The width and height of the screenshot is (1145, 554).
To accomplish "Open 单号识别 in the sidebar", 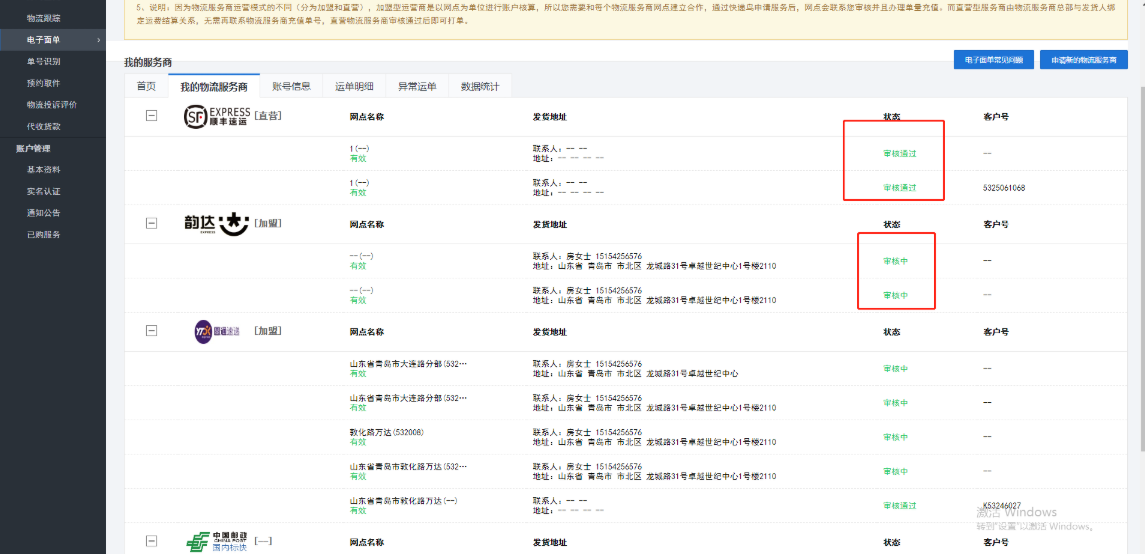I will tap(43, 61).
